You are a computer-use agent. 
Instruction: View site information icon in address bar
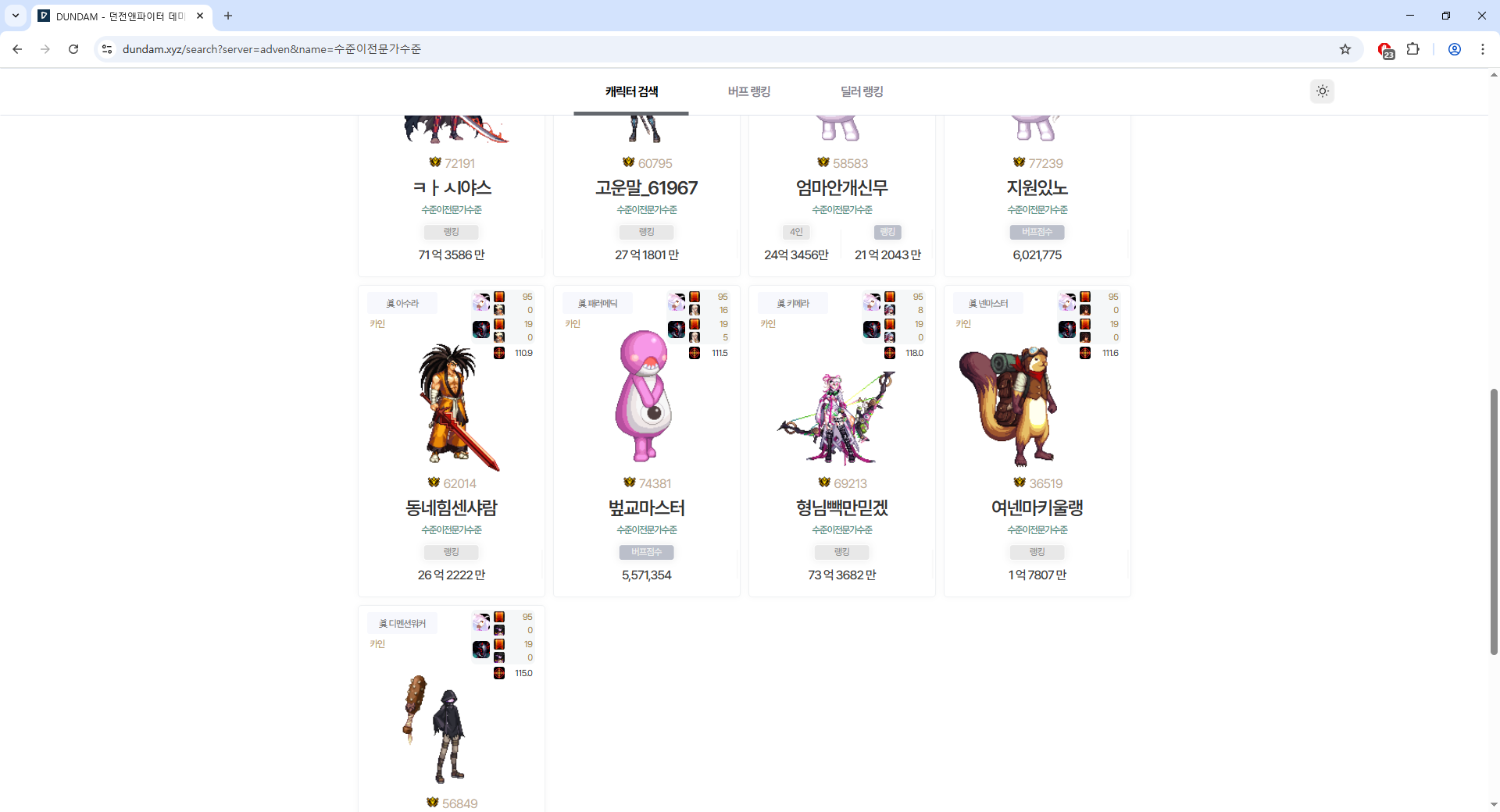click(x=107, y=49)
